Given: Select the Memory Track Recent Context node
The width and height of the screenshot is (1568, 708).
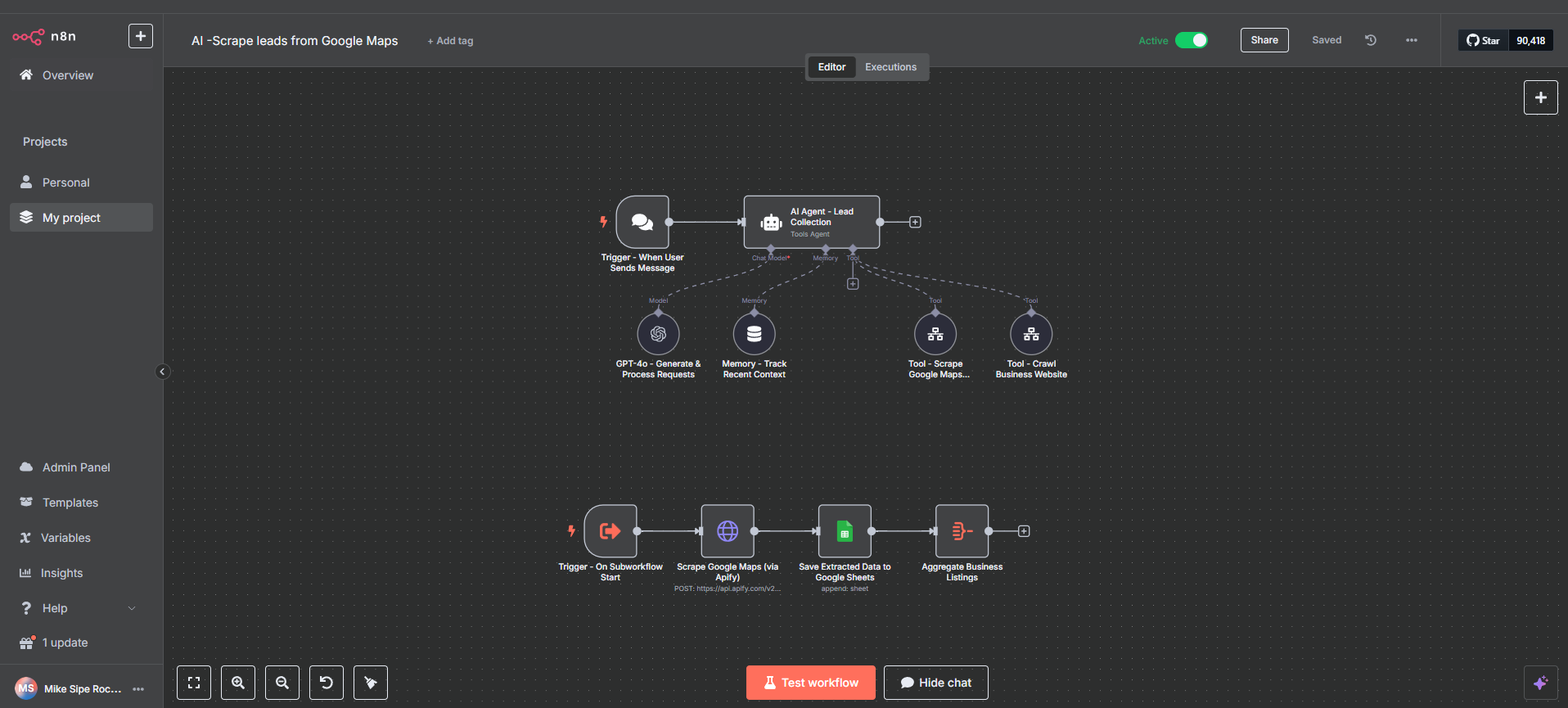Looking at the screenshot, I should (755, 334).
